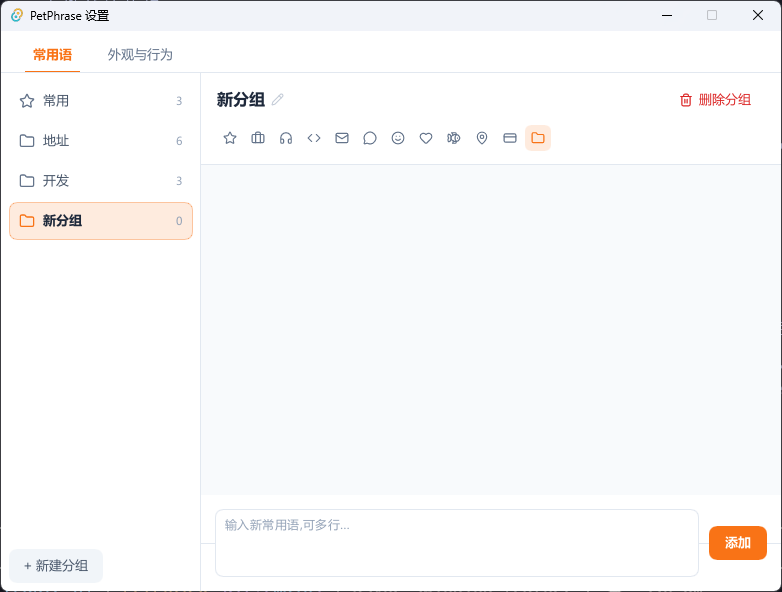Click the orange 添加 button
The image size is (782, 592).
click(738, 543)
